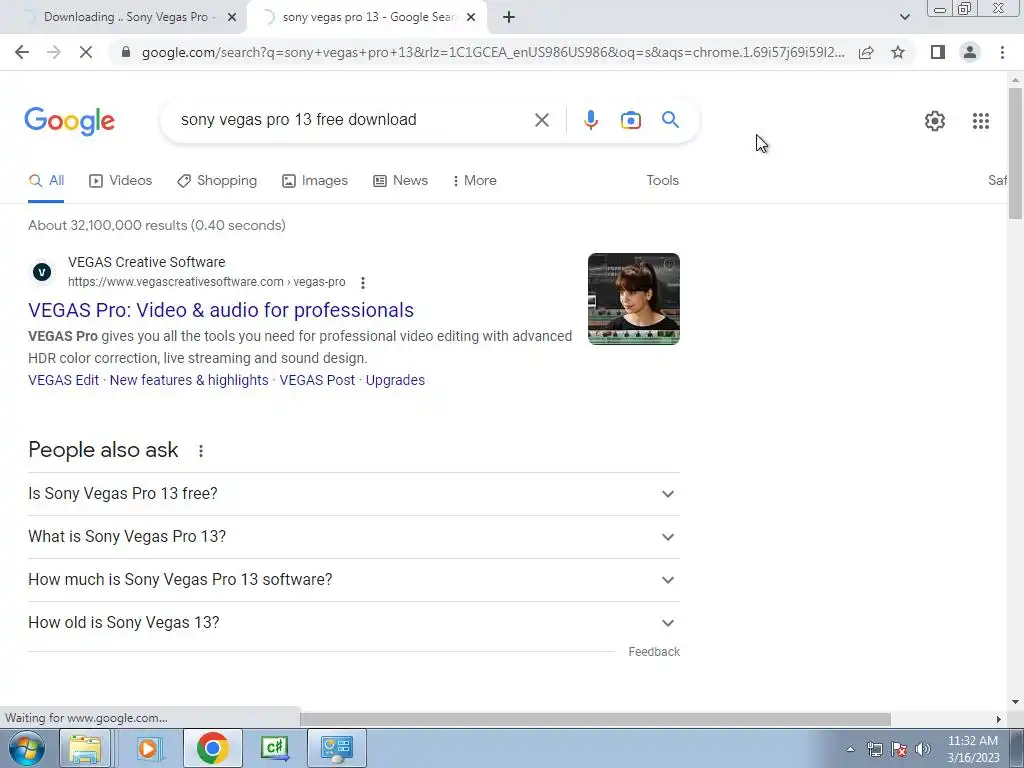The image size is (1024, 768).
Task: Open a new browser tab
Action: [509, 18]
